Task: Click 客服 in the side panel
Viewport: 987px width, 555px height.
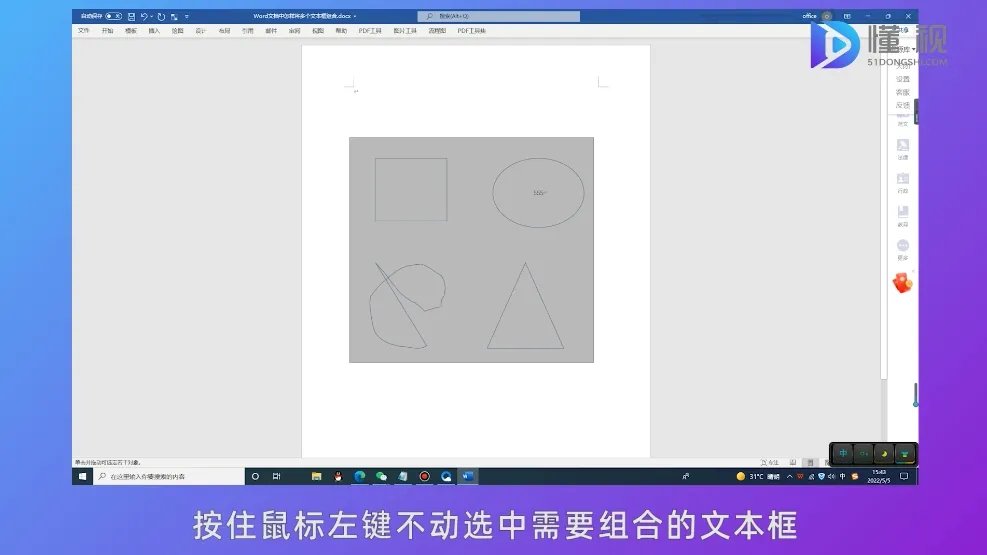Action: point(903,92)
